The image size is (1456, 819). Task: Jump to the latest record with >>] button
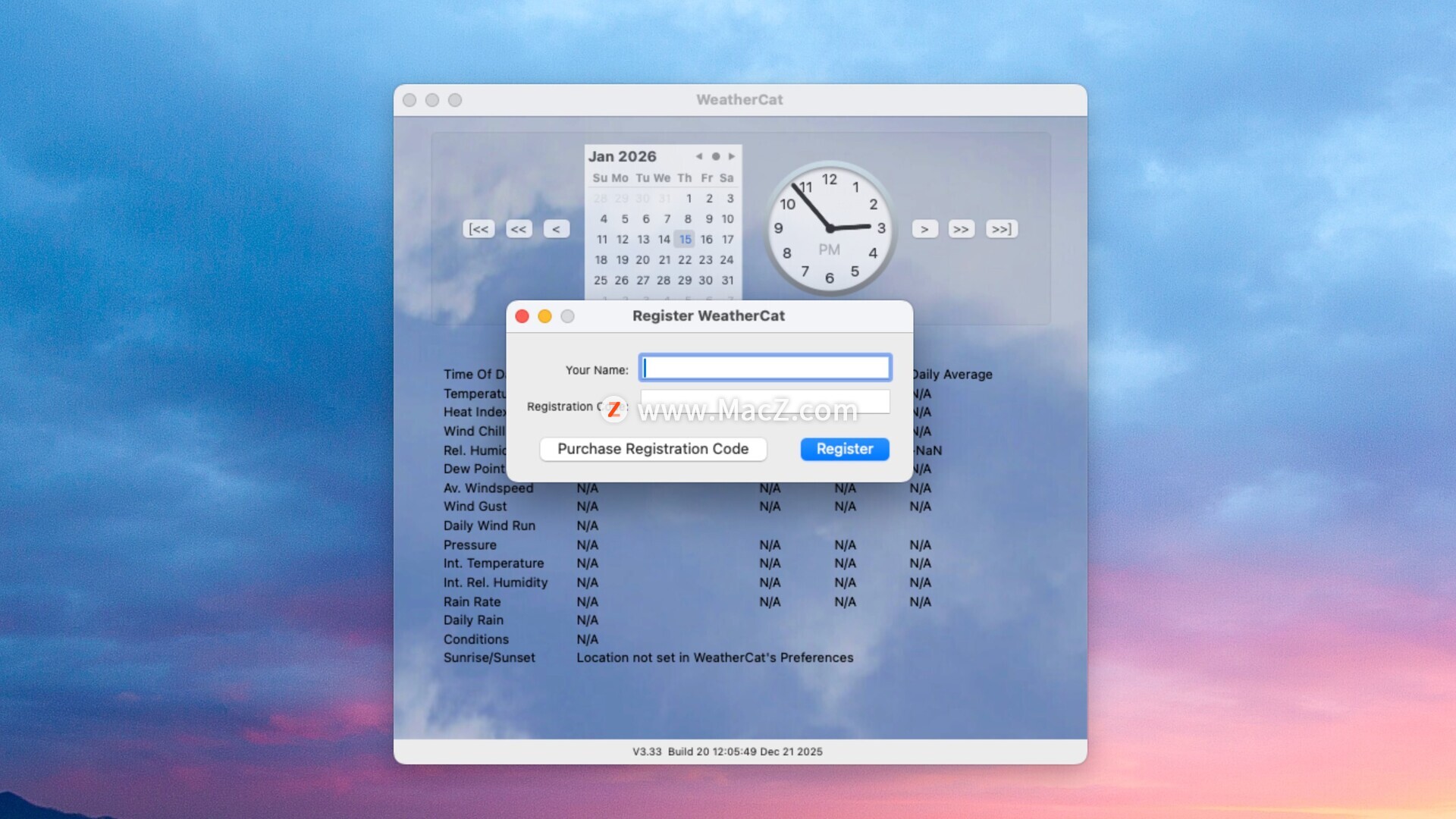point(1001,229)
